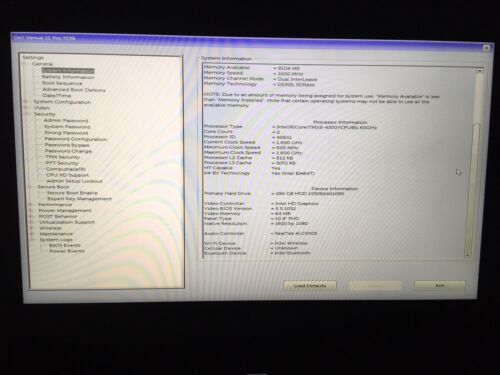
Task: Select System Password entry
Action: coord(67,127)
